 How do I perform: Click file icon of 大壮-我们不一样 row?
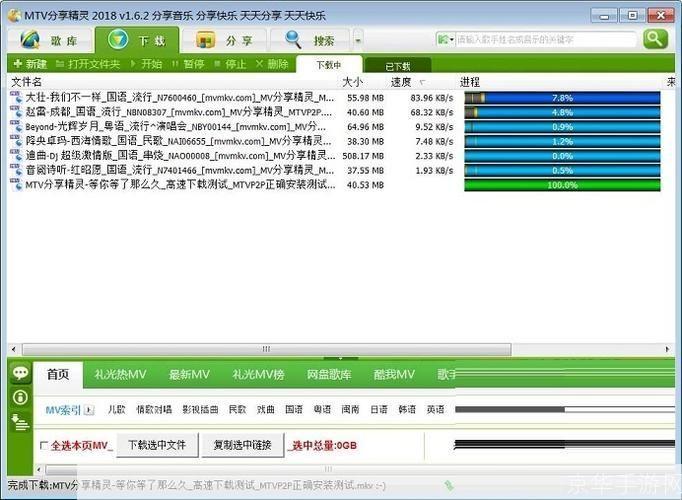click(16, 97)
